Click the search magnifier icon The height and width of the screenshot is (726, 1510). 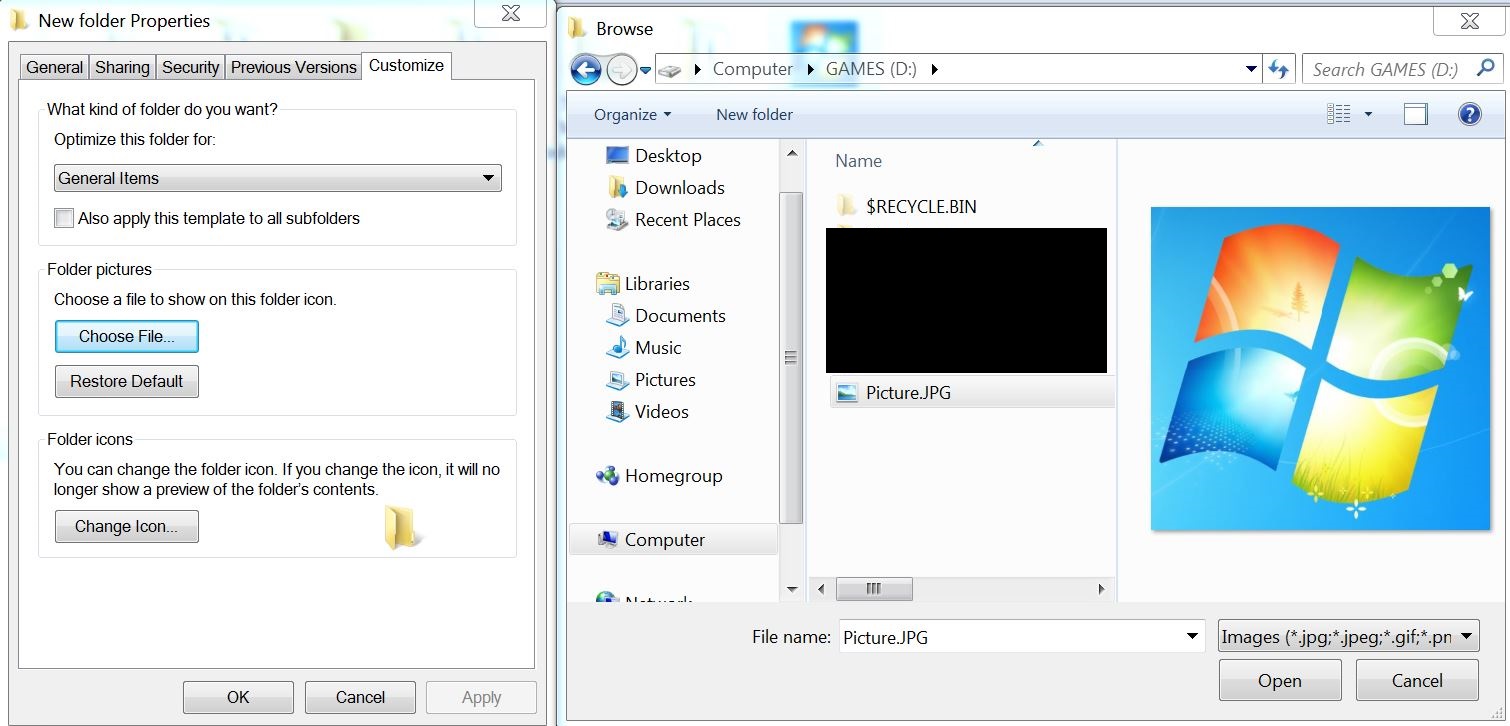[x=1485, y=68]
